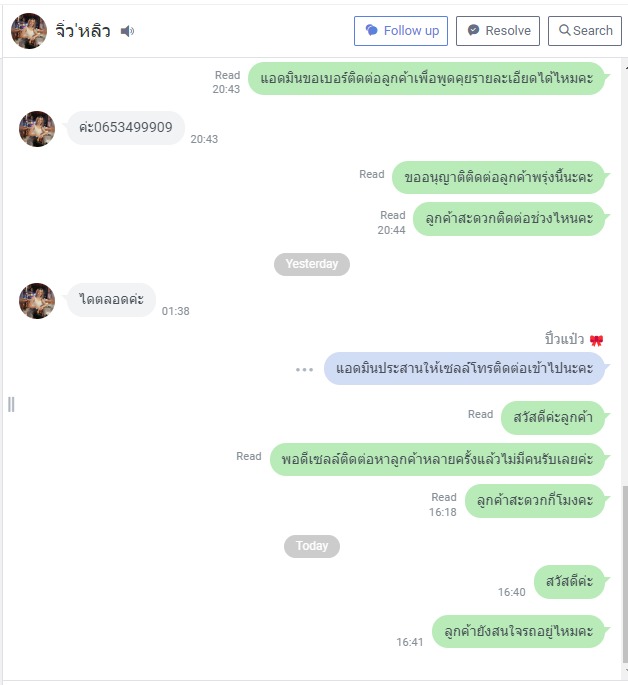
Task: Click the side panel drag handle
Action: point(11,405)
